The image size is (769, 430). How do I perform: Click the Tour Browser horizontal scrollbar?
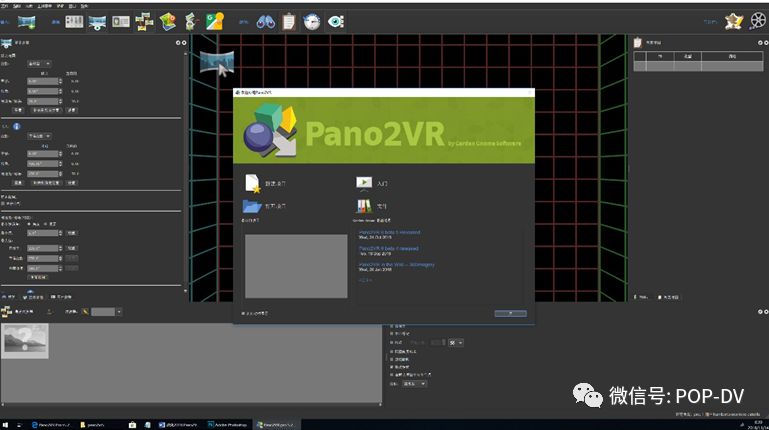191,405
